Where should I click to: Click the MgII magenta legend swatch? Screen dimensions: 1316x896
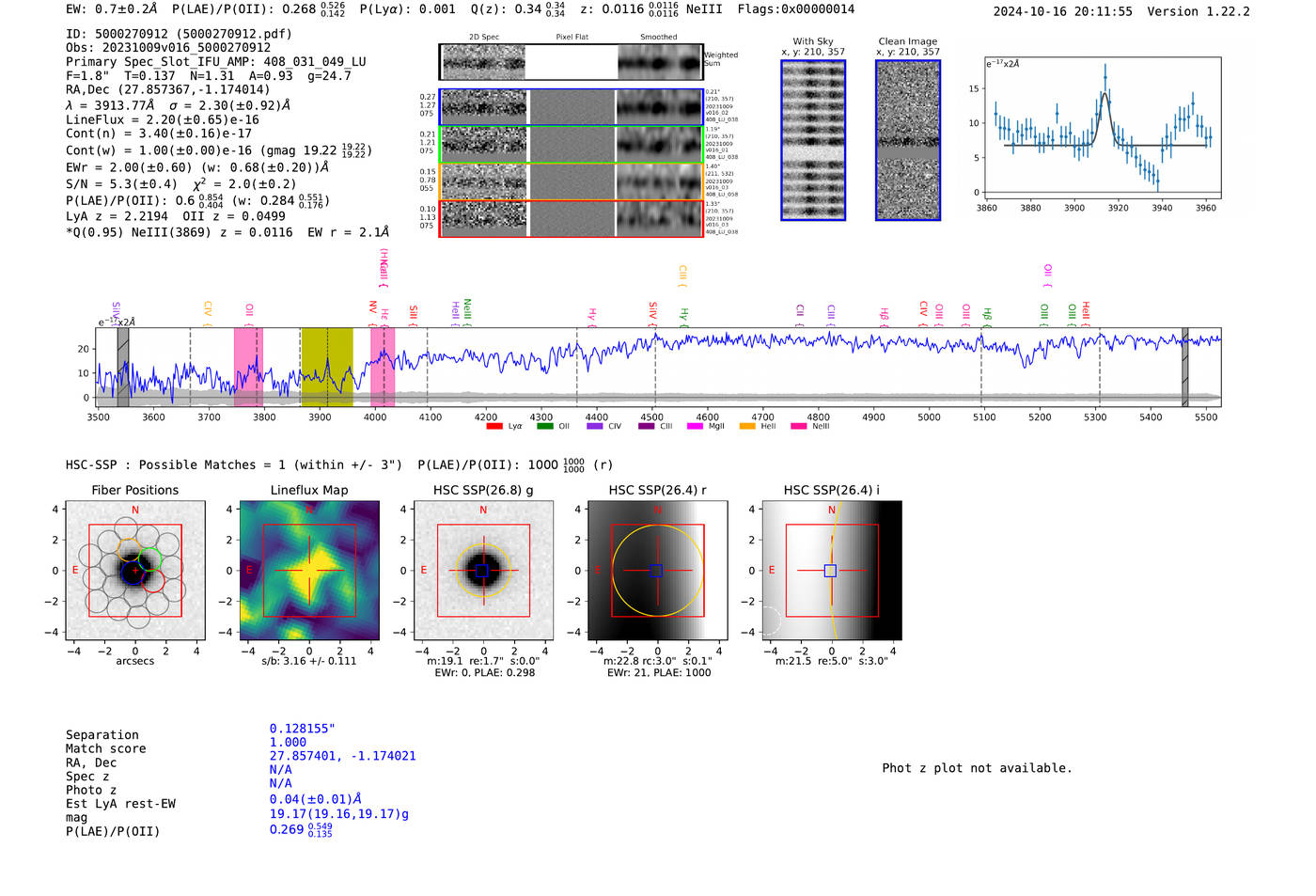[x=695, y=427]
